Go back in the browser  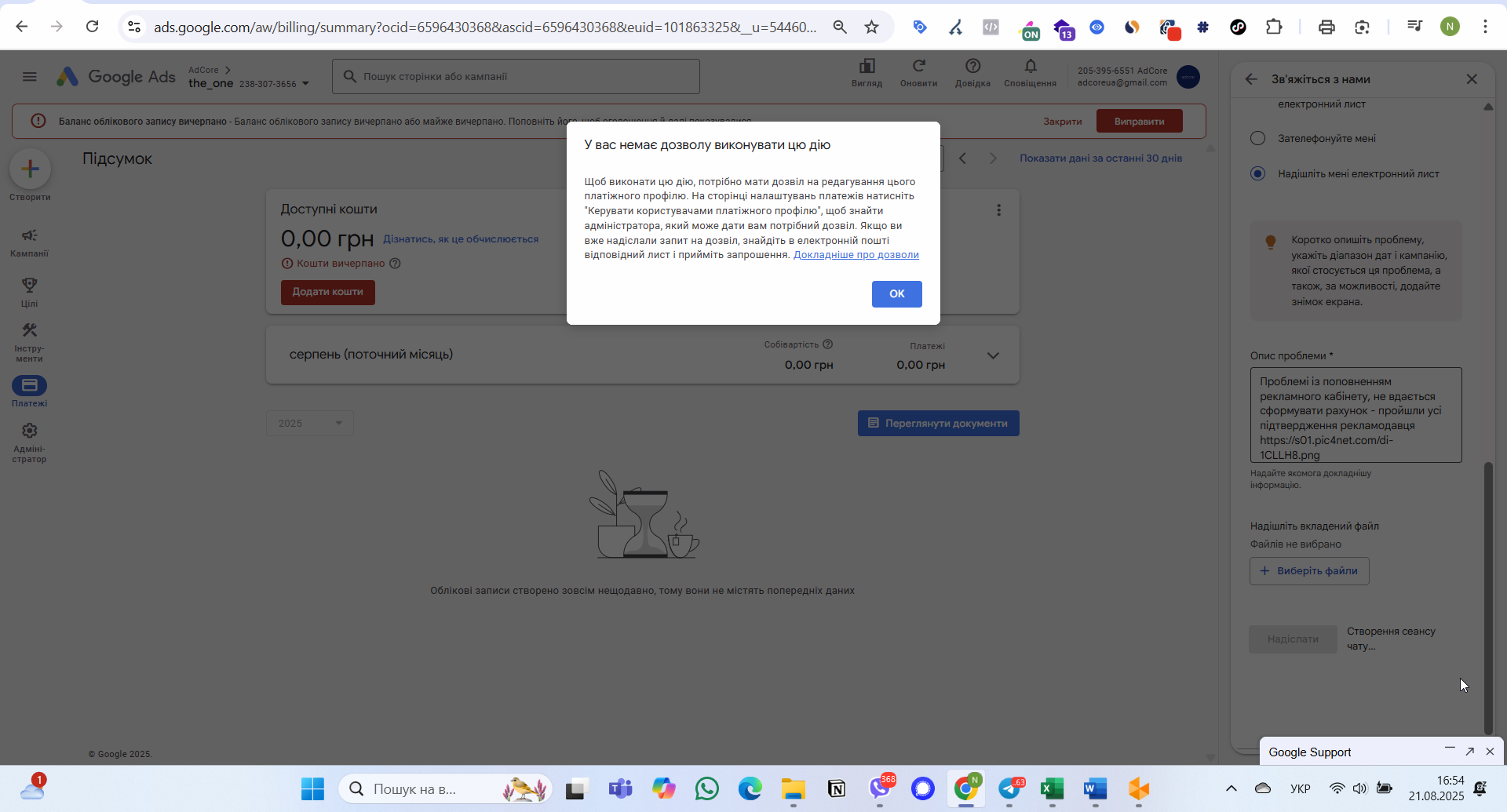pyautogui.click(x=22, y=27)
